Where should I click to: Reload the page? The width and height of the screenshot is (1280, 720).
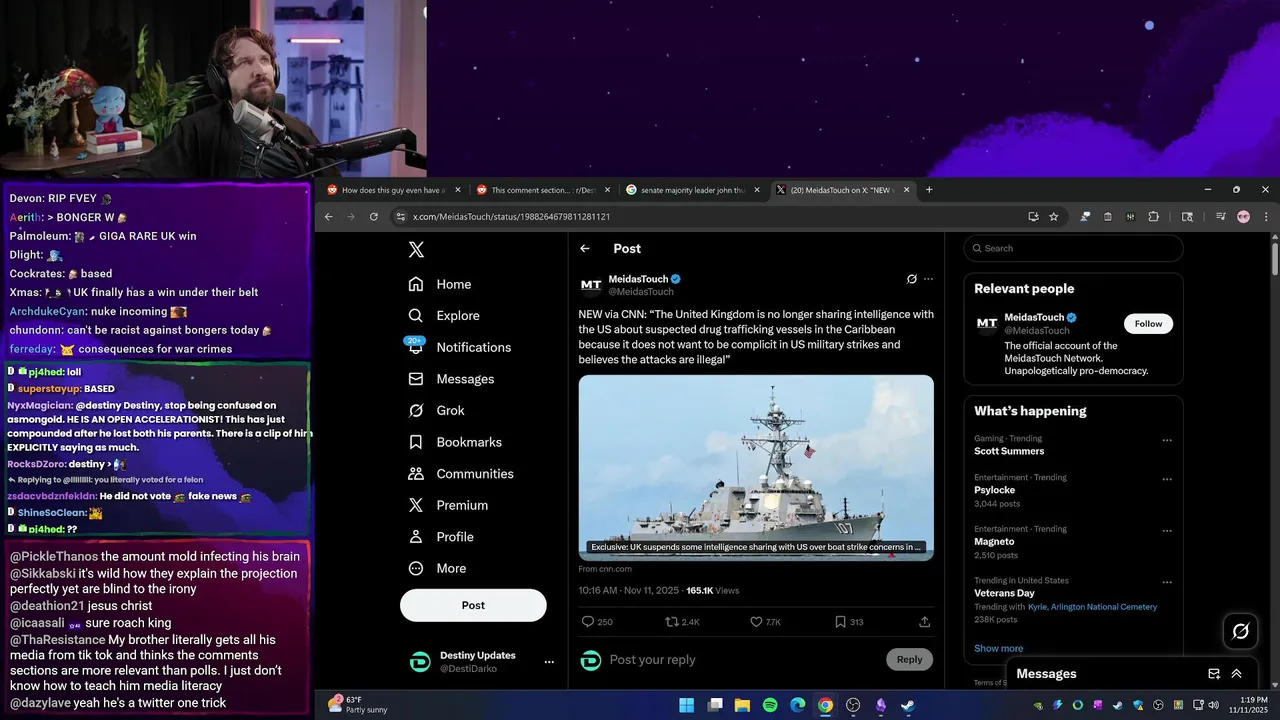tap(374, 216)
